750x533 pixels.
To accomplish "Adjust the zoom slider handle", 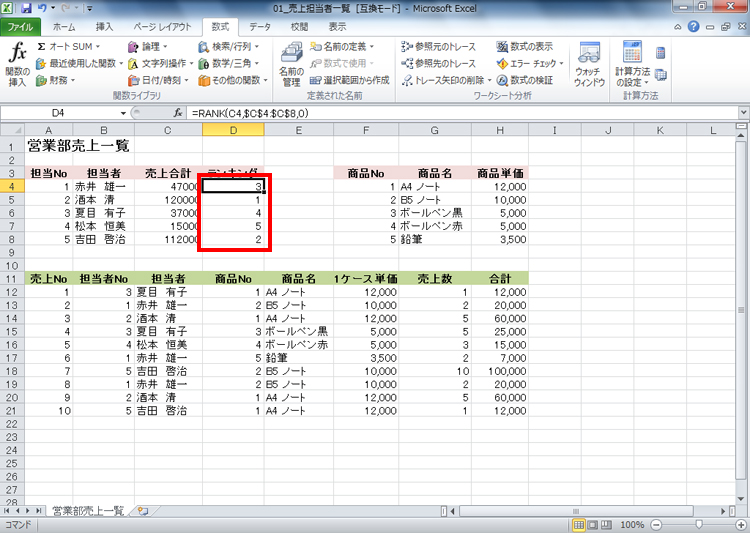I will [699, 525].
